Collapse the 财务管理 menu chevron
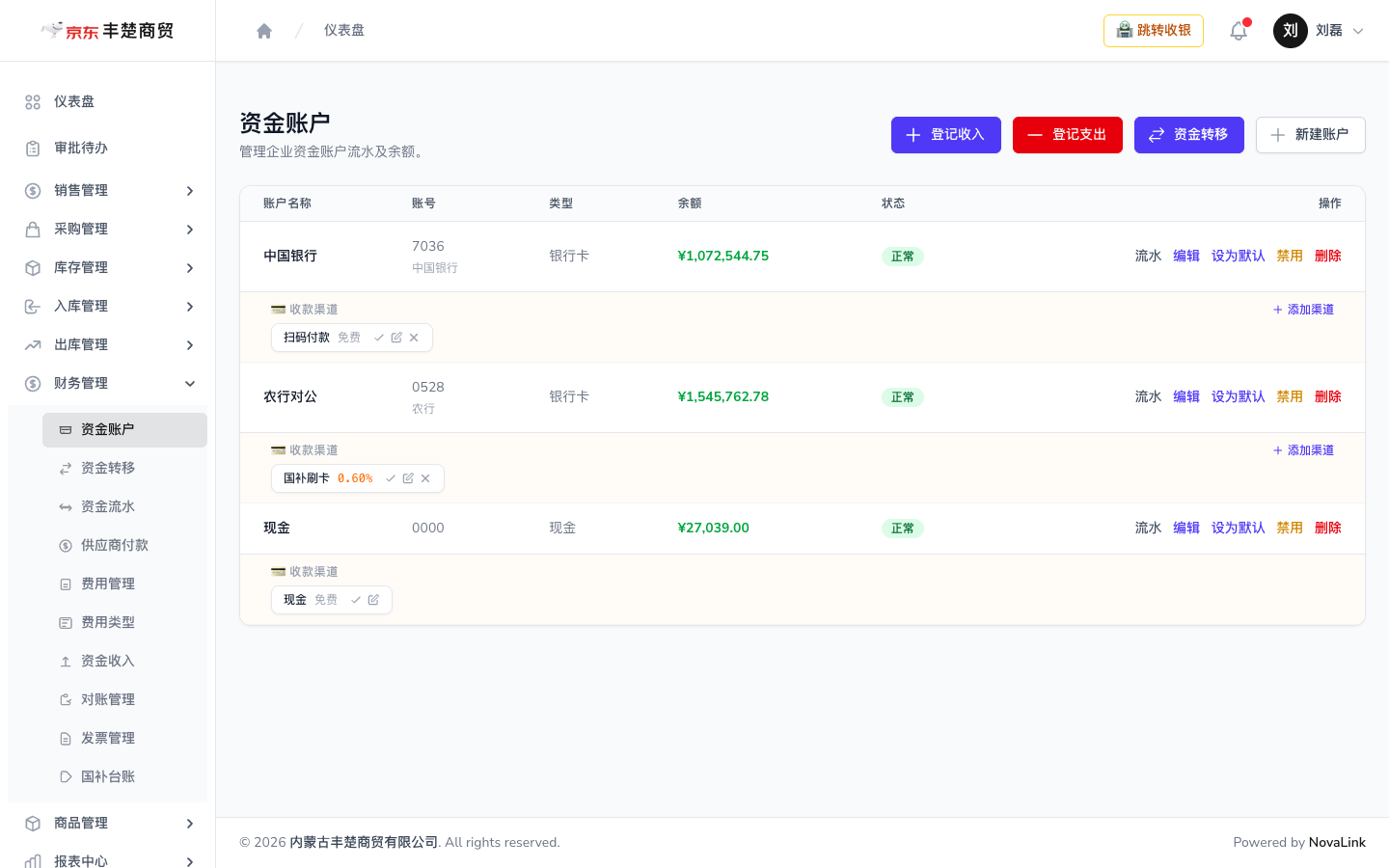 190,384
